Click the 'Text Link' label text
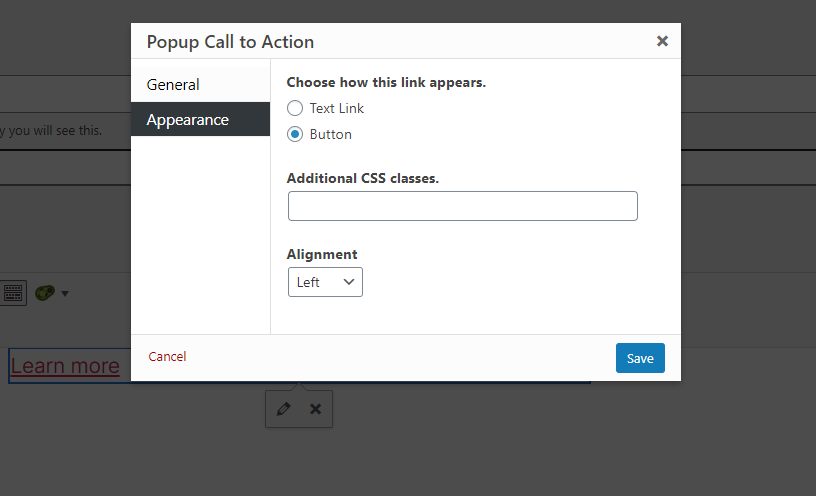816x496 pixels. click(337, 108)
